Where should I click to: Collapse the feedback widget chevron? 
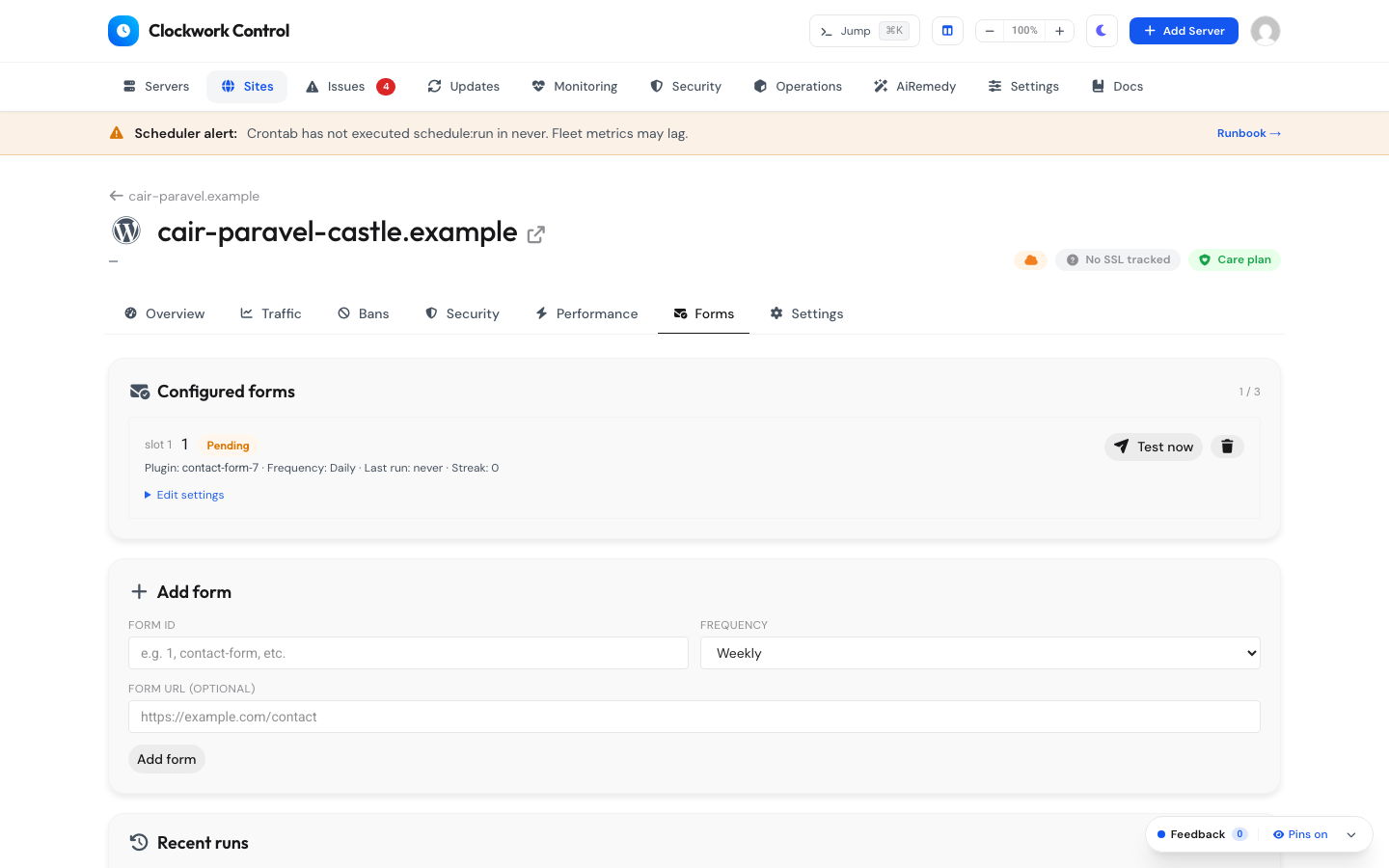coord(1351,835)
